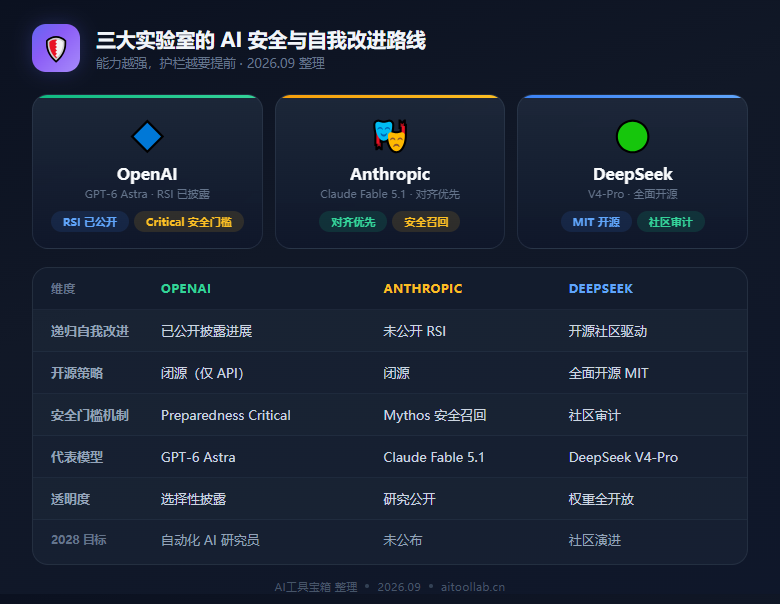The image size is (780, 604).
Task: Click the "安全召回" tag
Action: click(426, 222)
